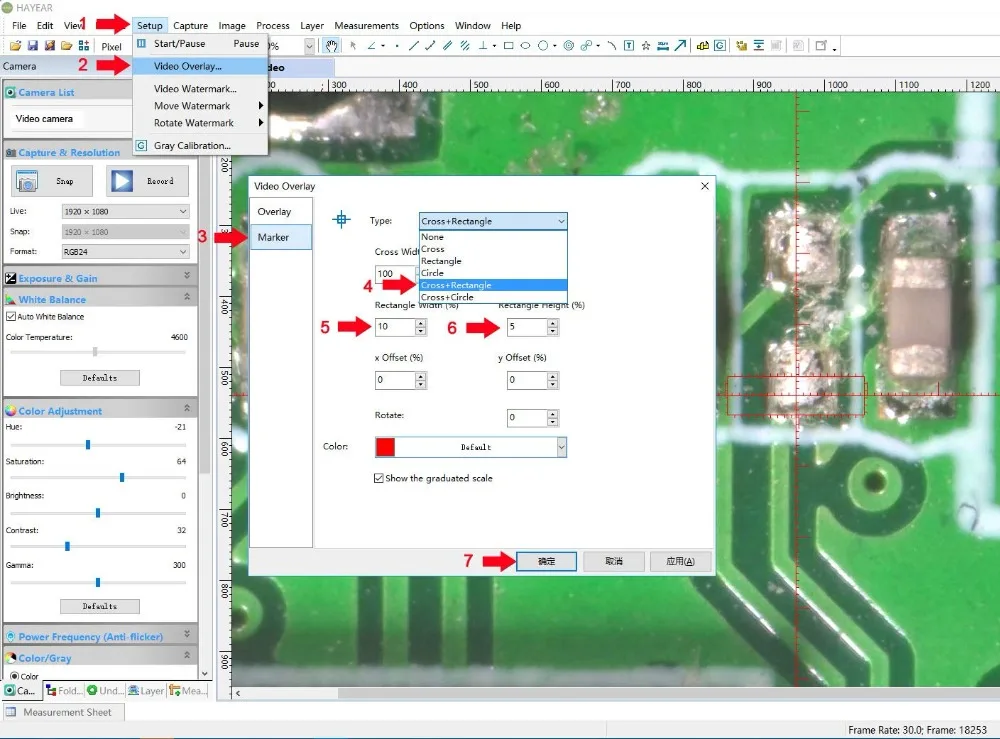Uncheck Show the graduated scale

tap(379, 478)
